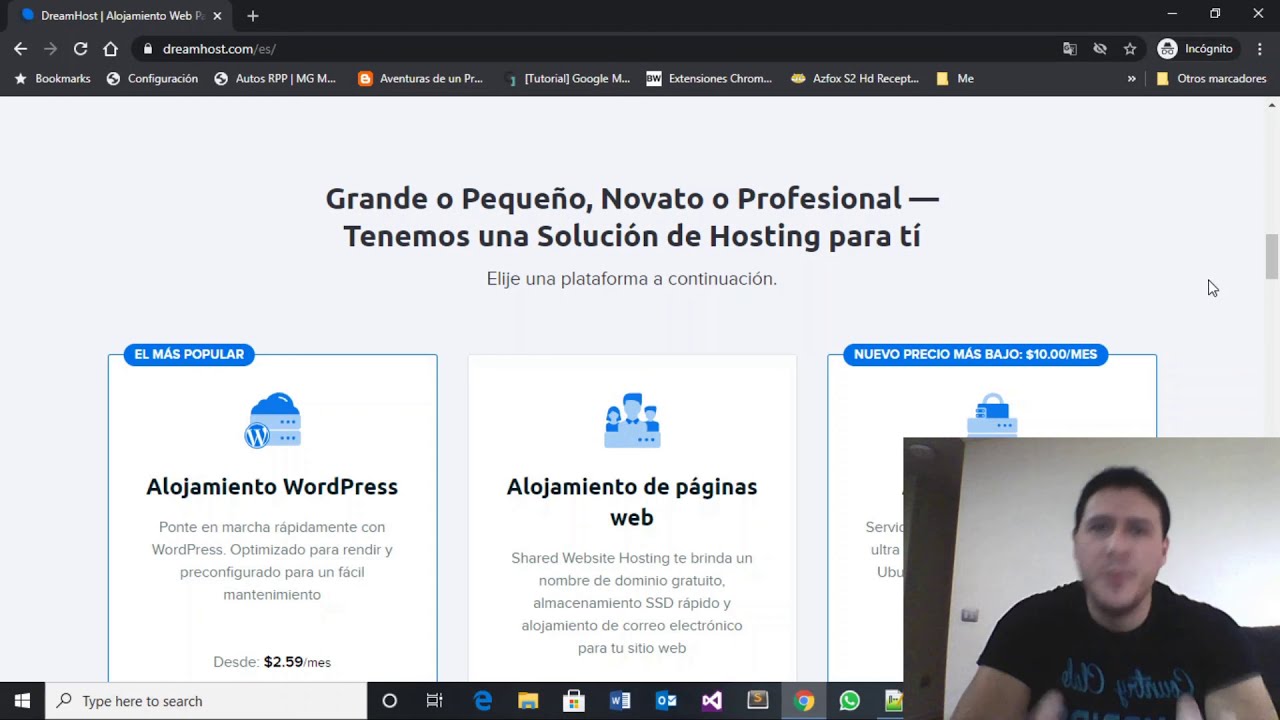Click the EL MÁS POPULAR badge
1280x720 pixels.
pyautogui.click(x=189, y=354)
